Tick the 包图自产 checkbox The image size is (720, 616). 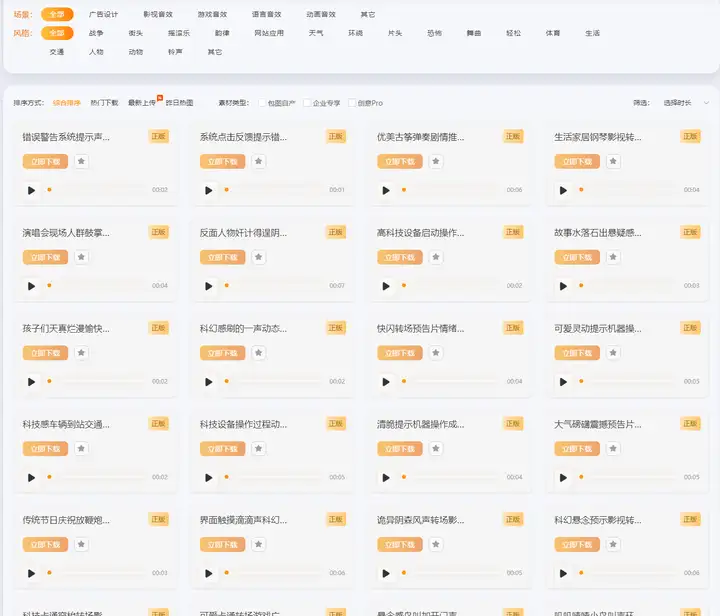(x=262, y=103)
